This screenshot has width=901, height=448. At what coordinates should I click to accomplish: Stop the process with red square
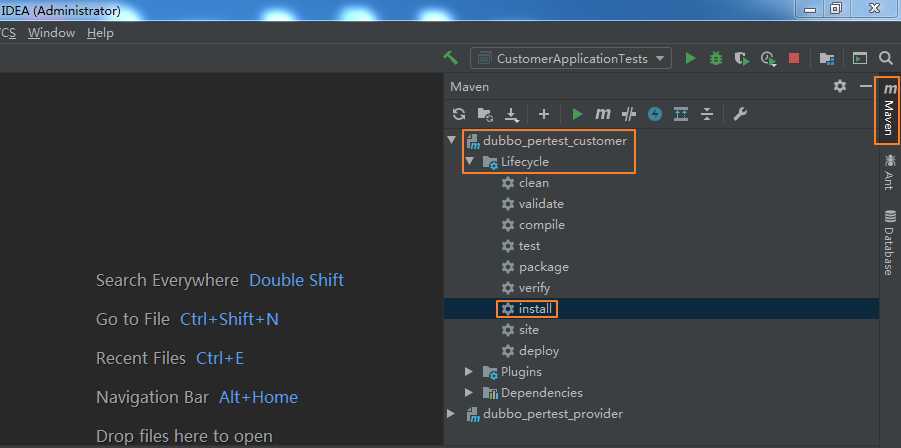(794, 58)
